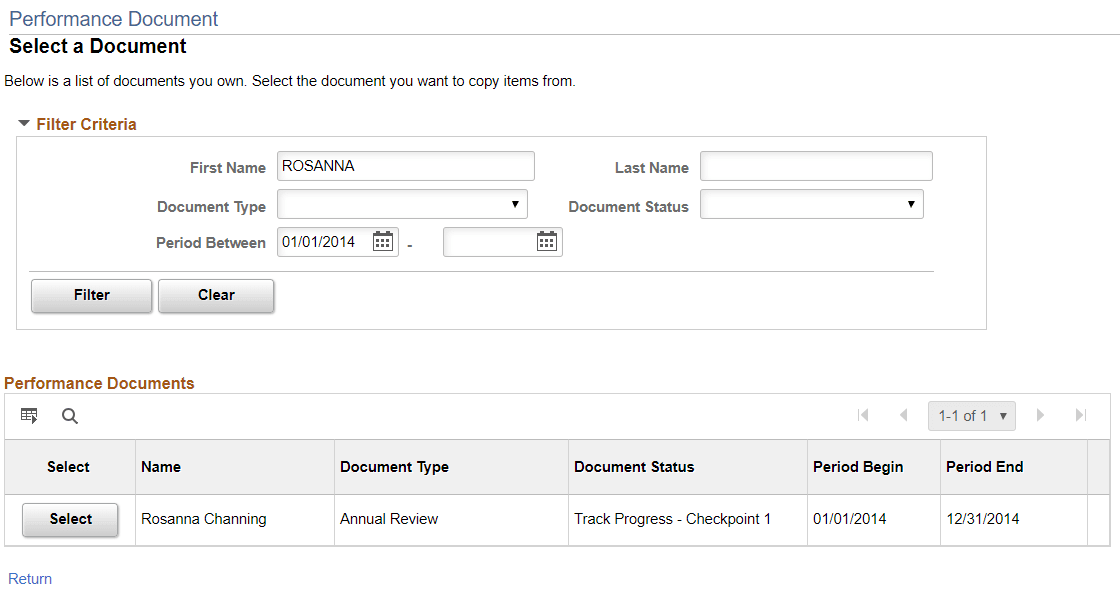Jump to the first page of results
This screenshot has width=1120, height=592.
pos(864,415)
